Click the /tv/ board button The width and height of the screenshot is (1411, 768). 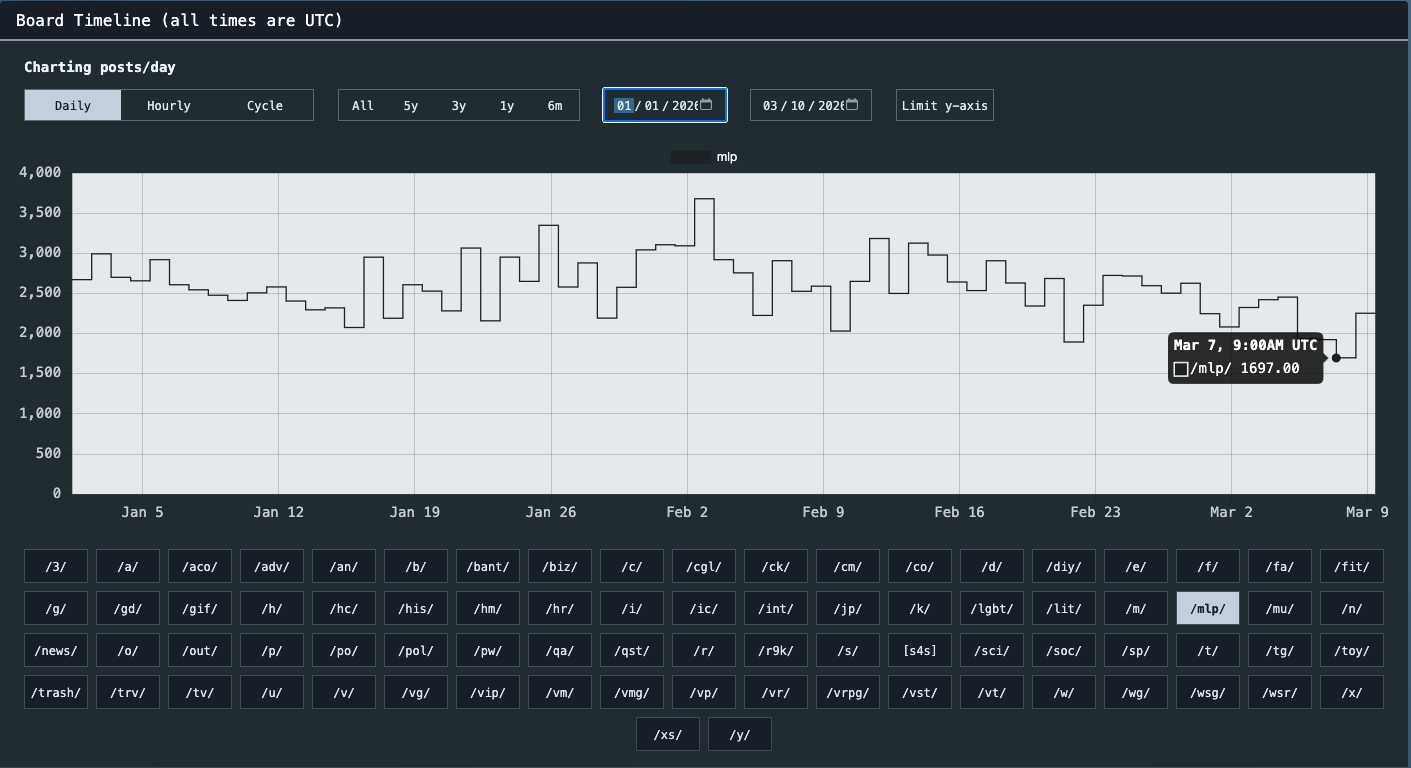200,692
